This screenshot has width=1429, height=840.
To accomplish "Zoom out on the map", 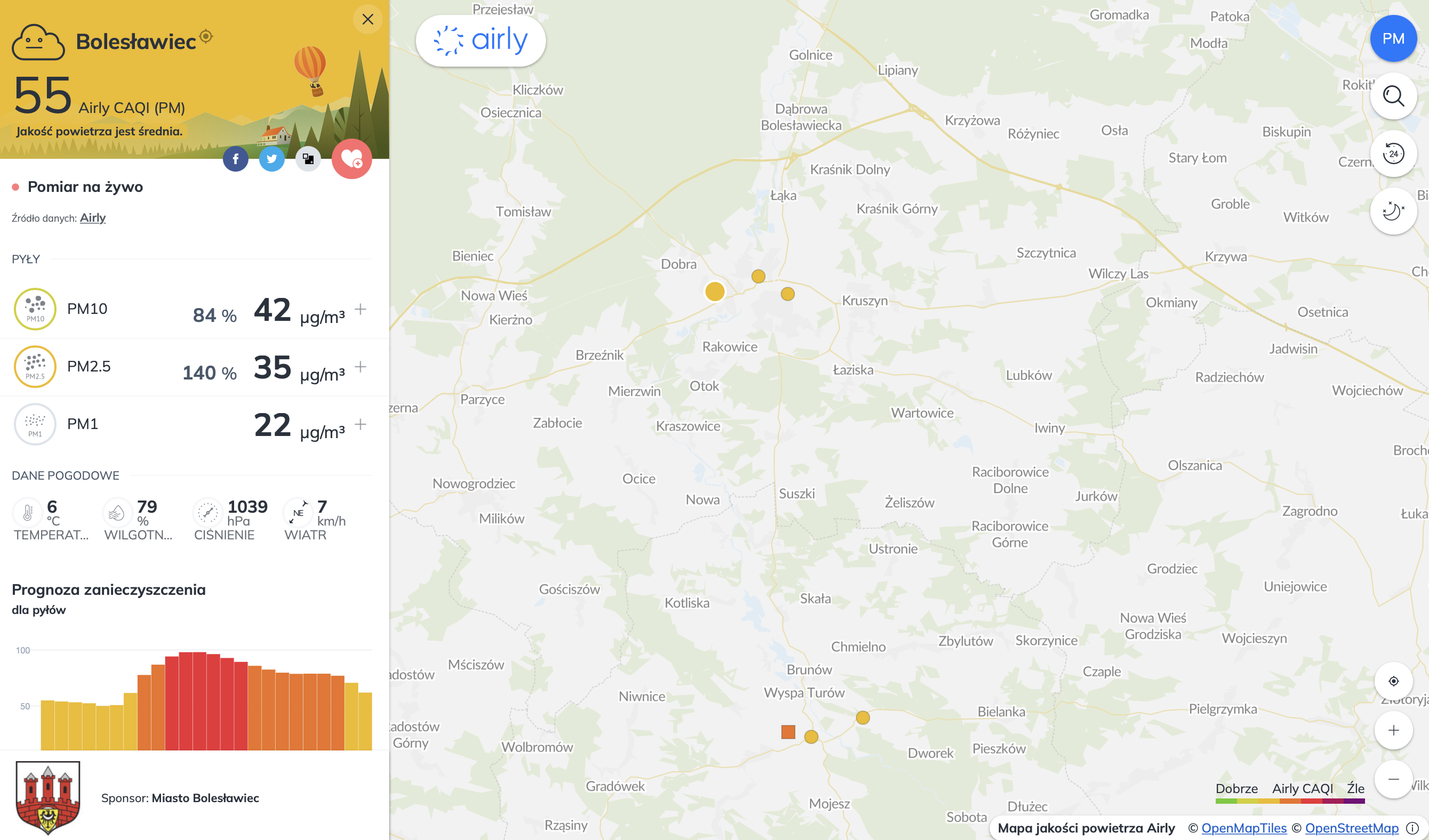I will (x=1393, y=779).
